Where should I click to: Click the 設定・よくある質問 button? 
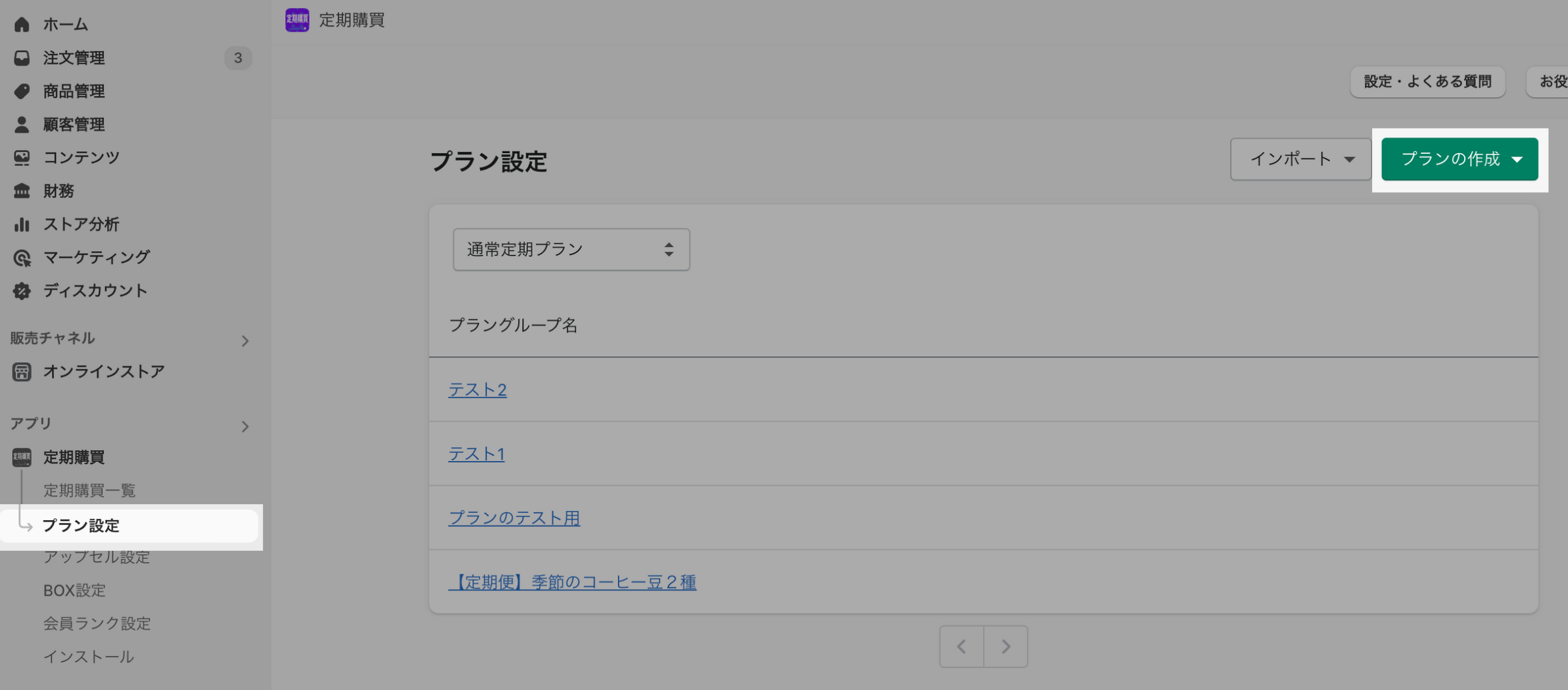coord(1427,82)
